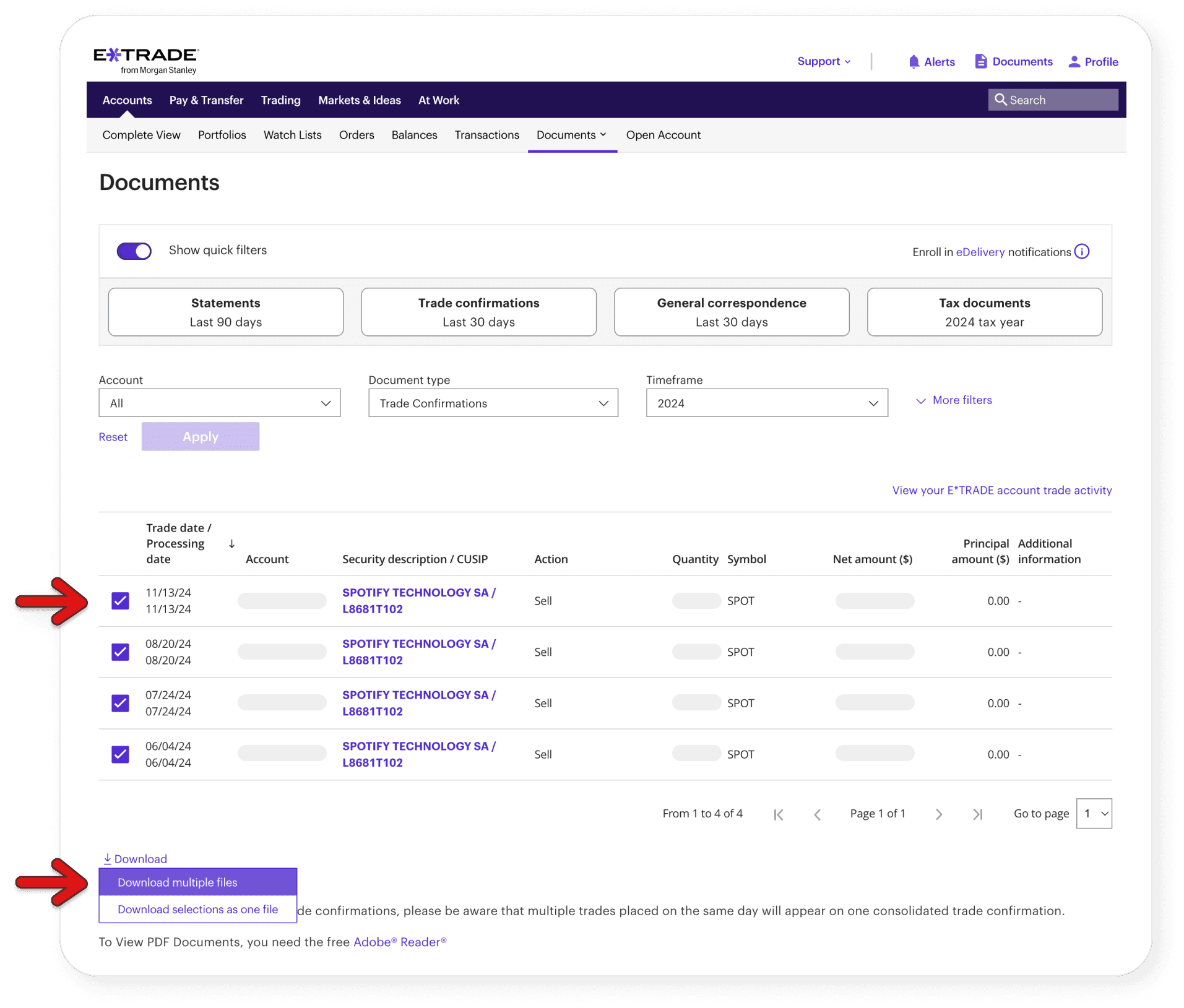Click the eDelivery info icon
The height and width of the screenshot is (1008, 1184).
[1082, 251]
